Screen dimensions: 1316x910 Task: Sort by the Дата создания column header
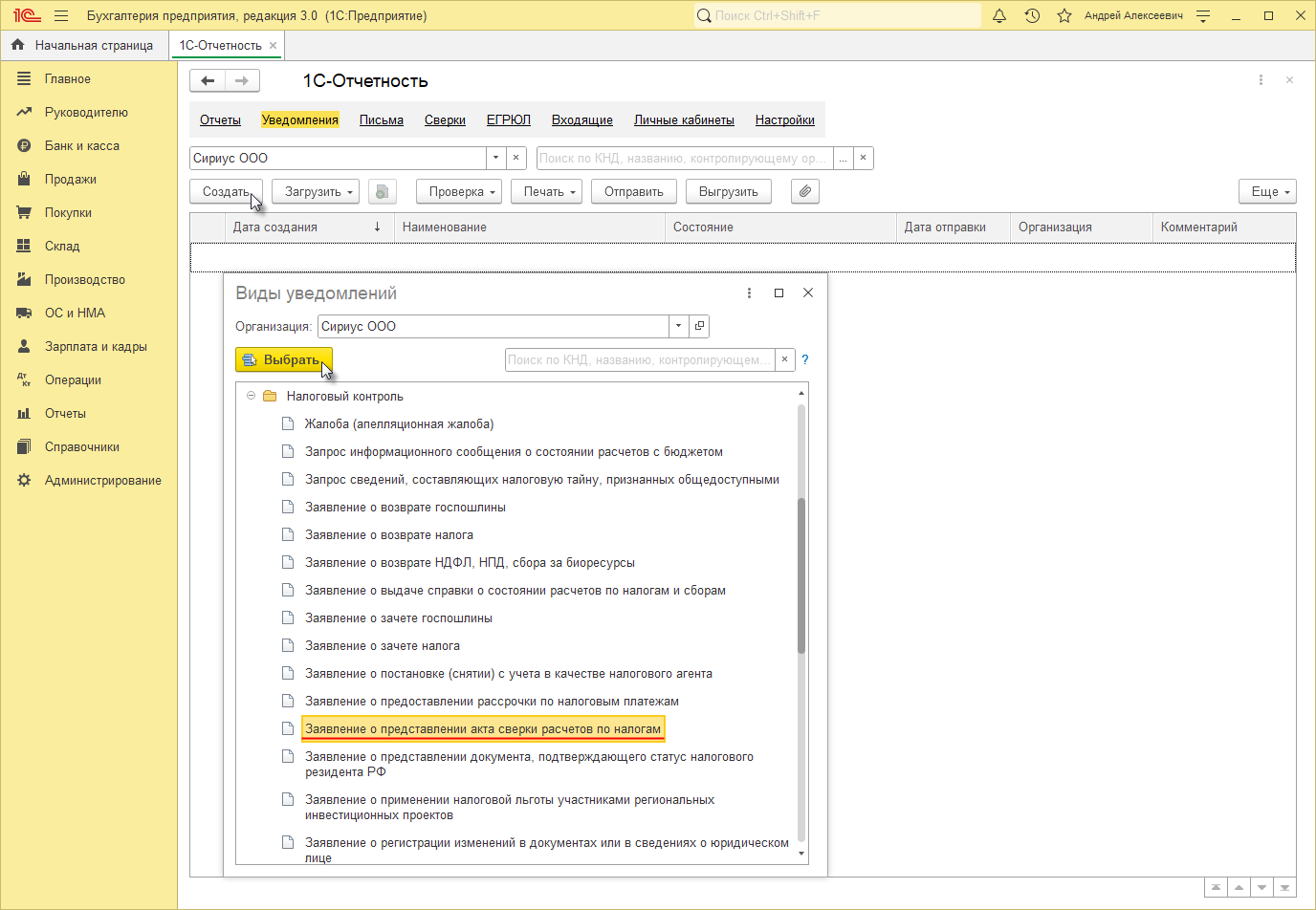click(x=275, y=227)
